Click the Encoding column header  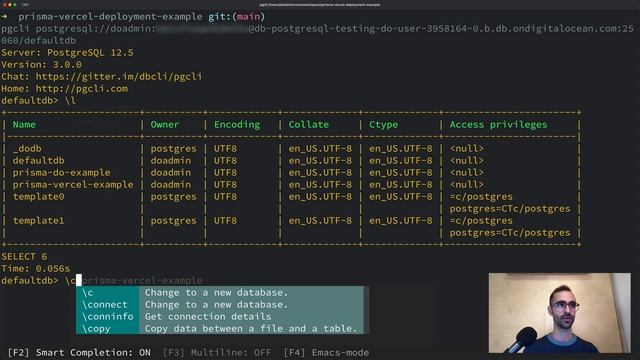237,124
